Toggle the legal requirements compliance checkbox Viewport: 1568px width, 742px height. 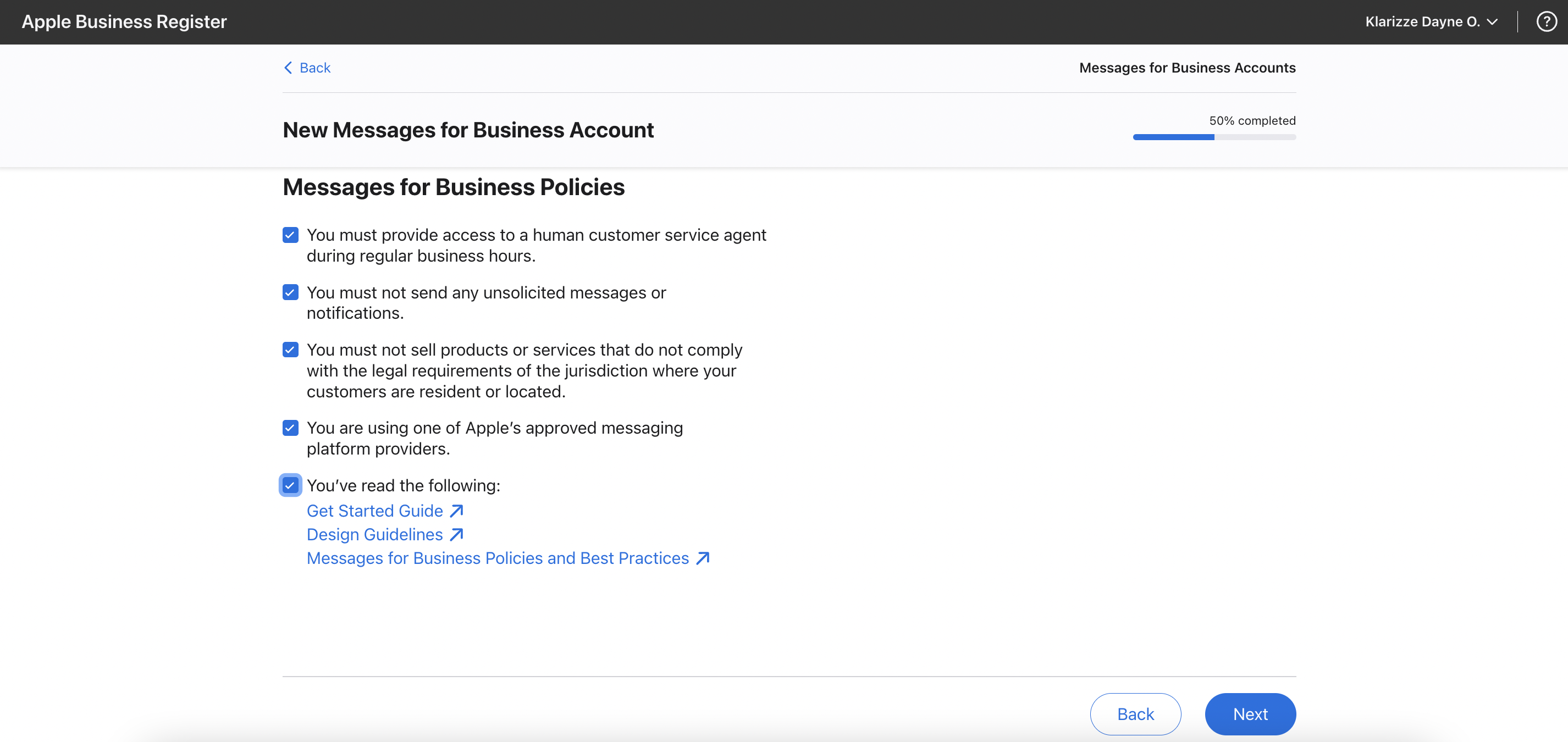[290, 350]
